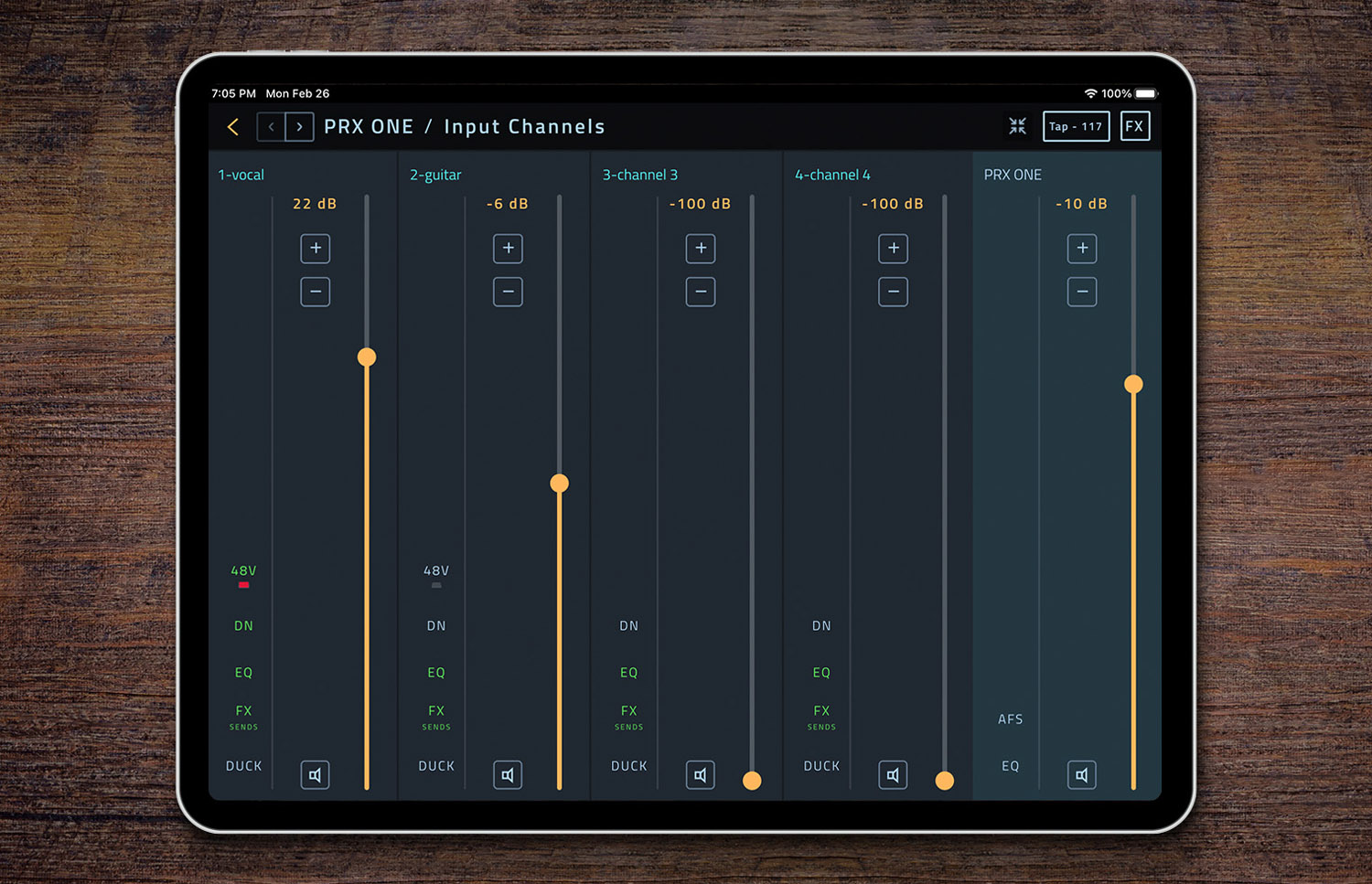1372x884 pixels.
Task: Click the -100 dB value on 3-channel 3
Action: pyautogui.click(x=700, y=204)
